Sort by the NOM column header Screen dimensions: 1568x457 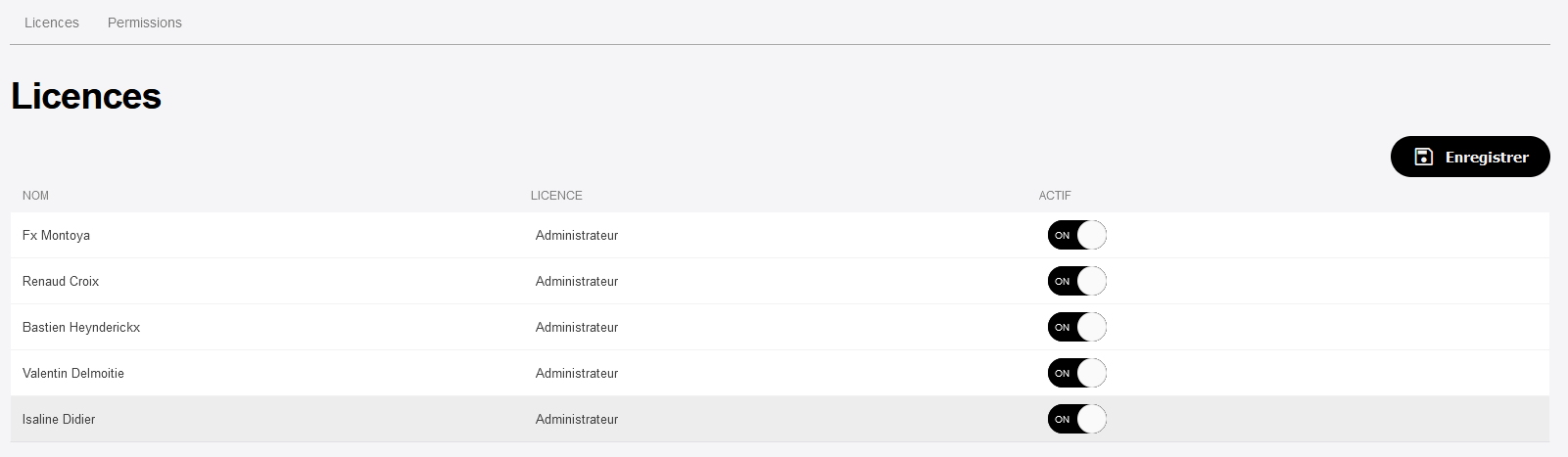point(35,196)
